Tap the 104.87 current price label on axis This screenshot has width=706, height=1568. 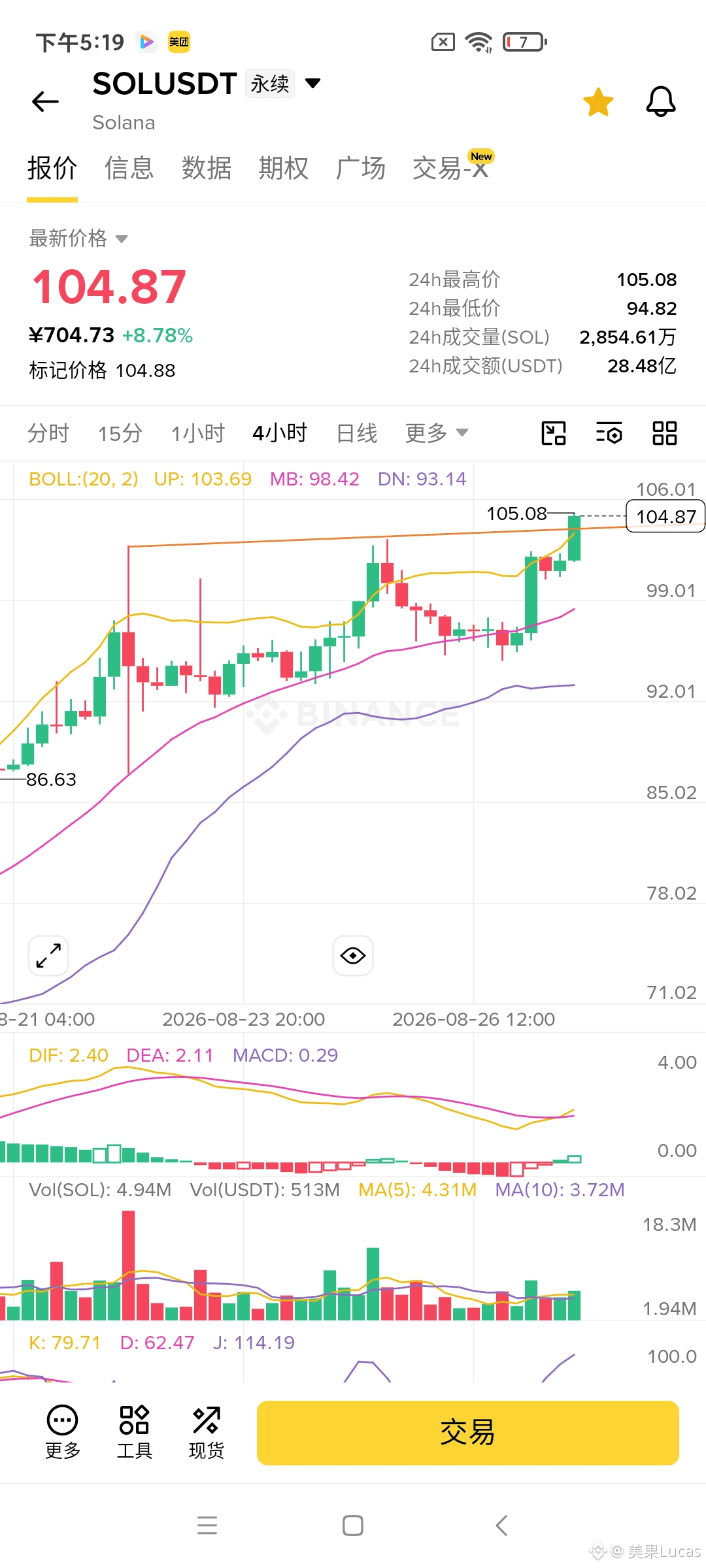[665, 516]
